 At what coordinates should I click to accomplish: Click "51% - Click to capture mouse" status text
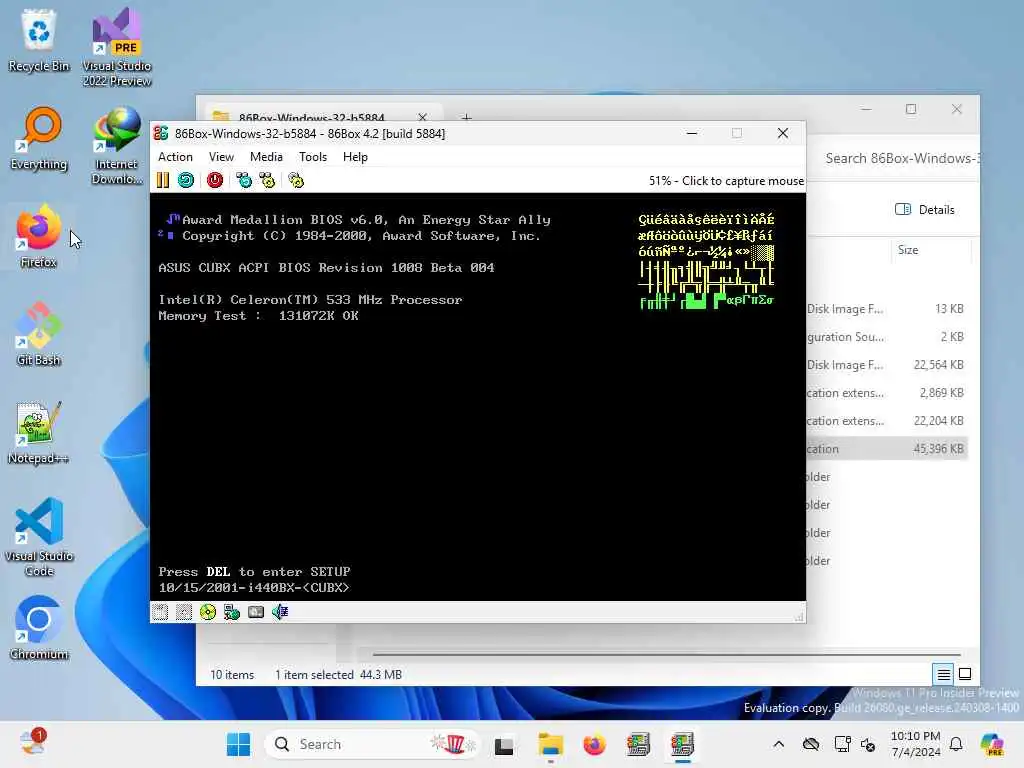(726, 181)
